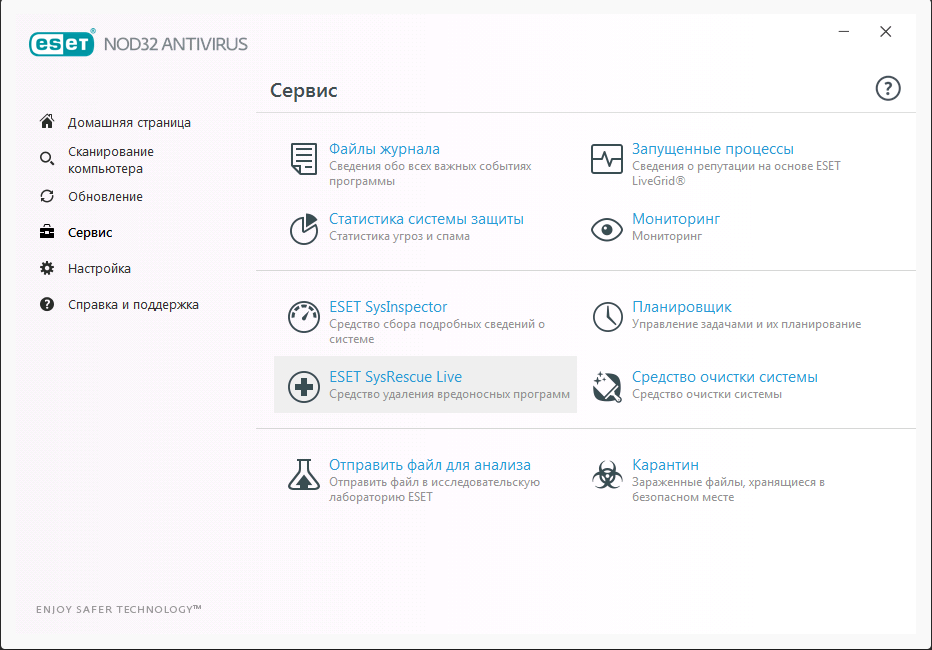
Task: Click the home icon beside Домашняя страница
Action: point(47,122)
